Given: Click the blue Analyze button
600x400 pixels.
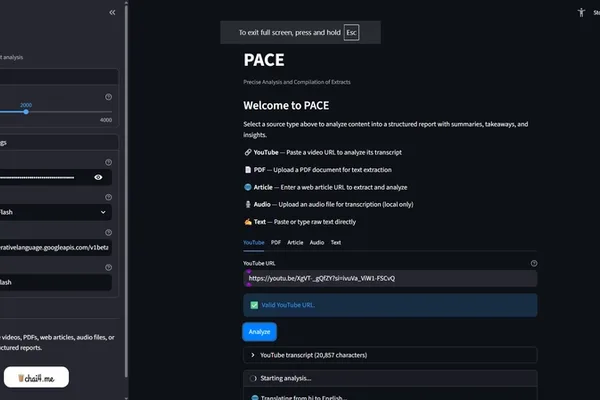Looking at the screenshot, I should click(x=259, y=332).
